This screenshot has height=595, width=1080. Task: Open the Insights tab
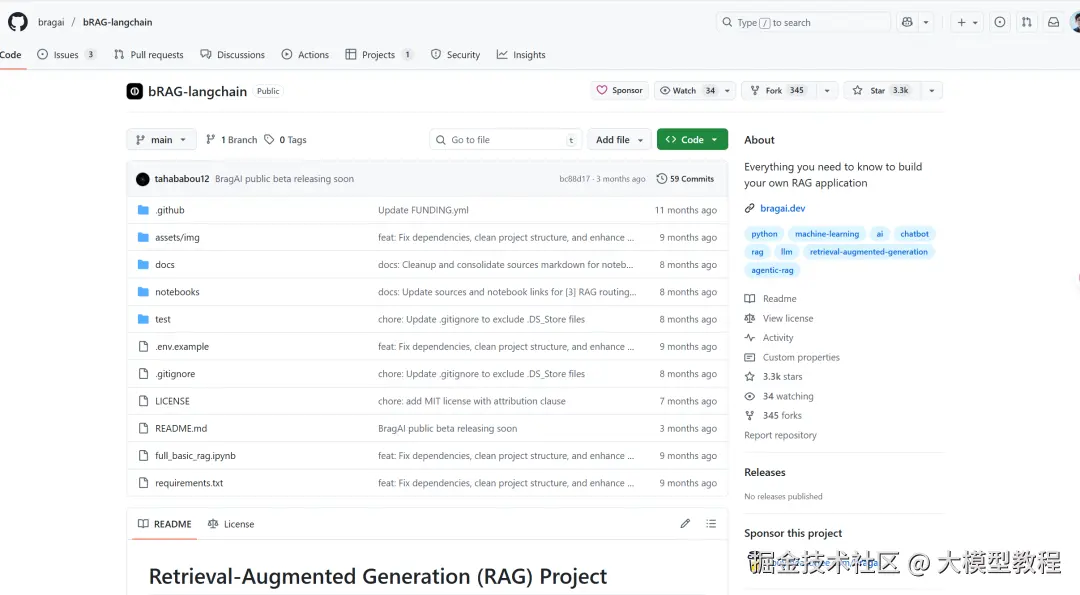pyautogui.click(x=521, y=55)
